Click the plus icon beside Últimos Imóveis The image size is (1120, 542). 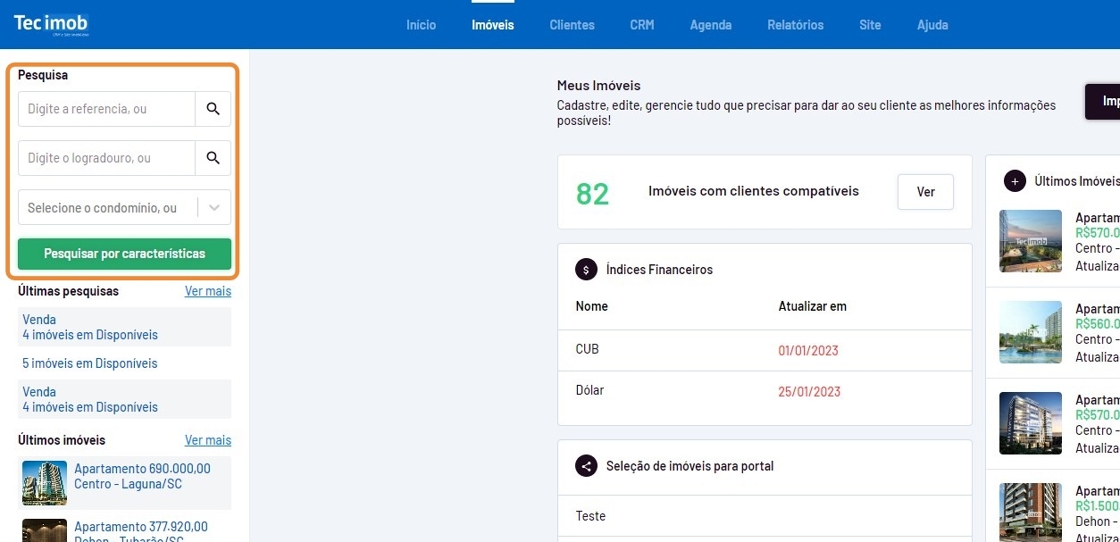1014,181
